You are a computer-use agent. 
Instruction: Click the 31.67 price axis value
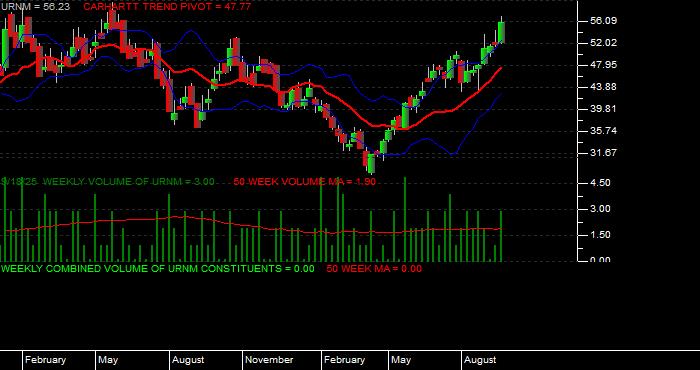tap(603, 153)
